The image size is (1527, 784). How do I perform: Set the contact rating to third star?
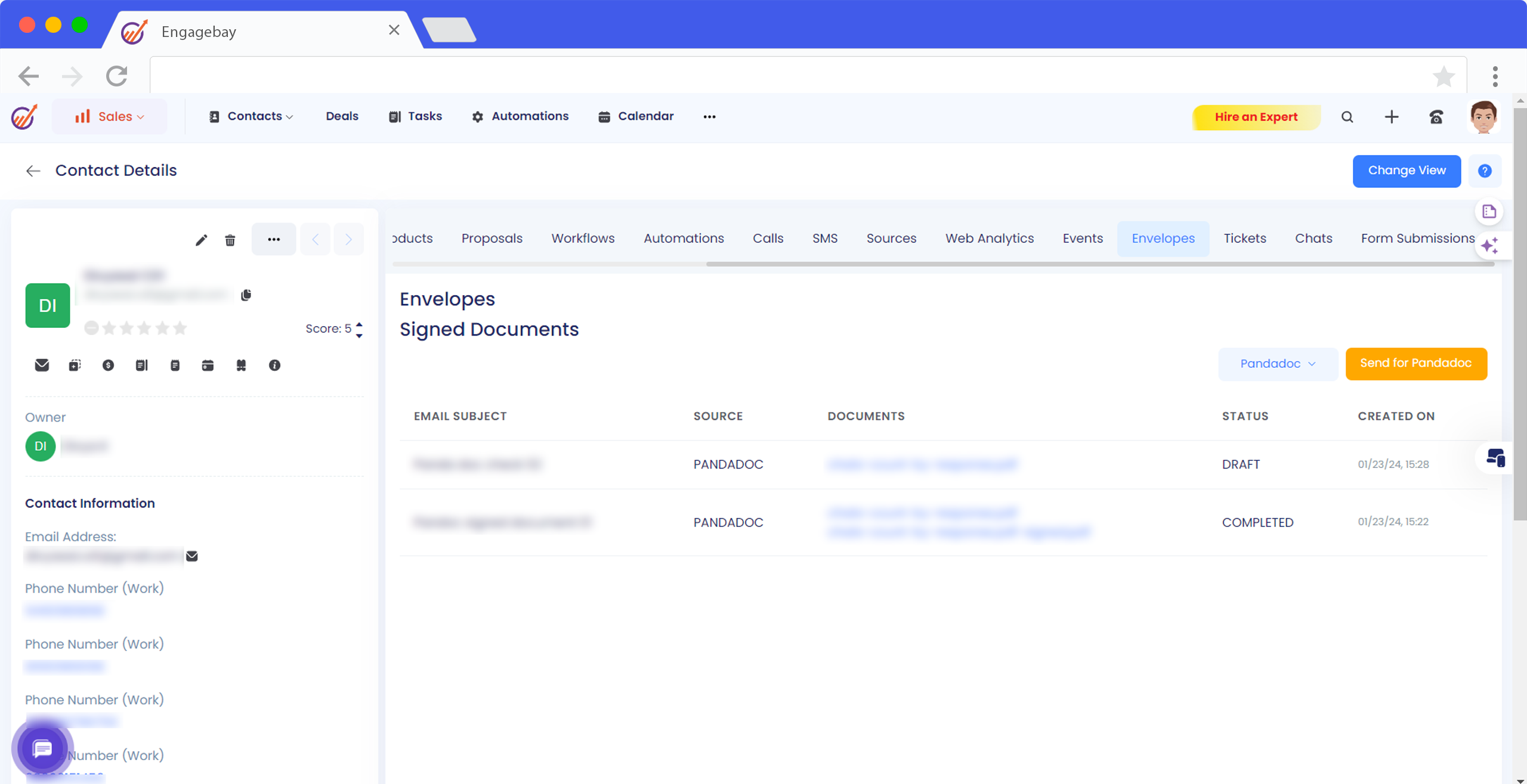[144, 328]
